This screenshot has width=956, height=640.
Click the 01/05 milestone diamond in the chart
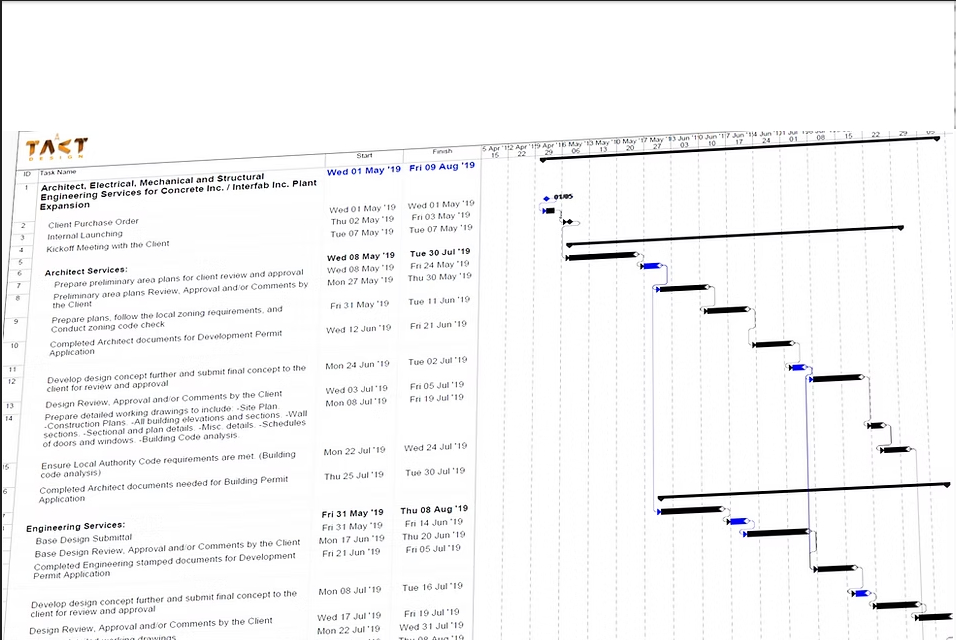coord(546,198)
